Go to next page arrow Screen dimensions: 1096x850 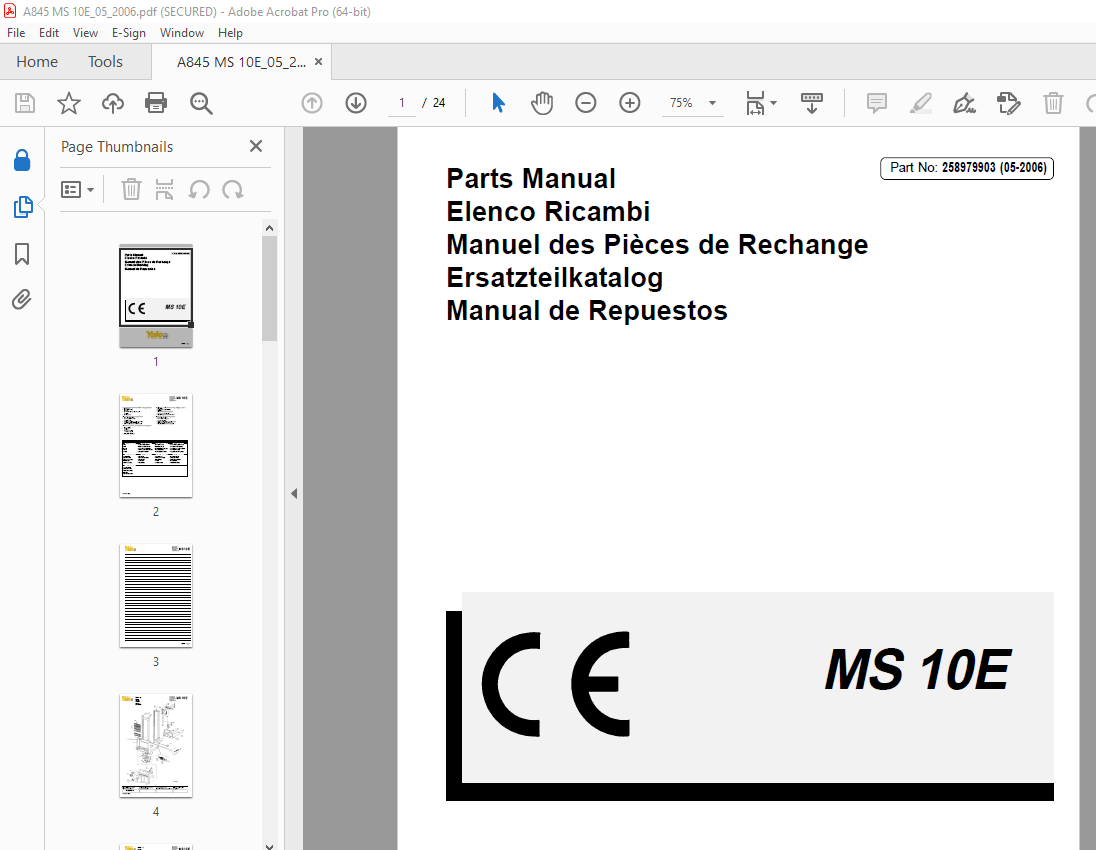(x=356, y=103)
